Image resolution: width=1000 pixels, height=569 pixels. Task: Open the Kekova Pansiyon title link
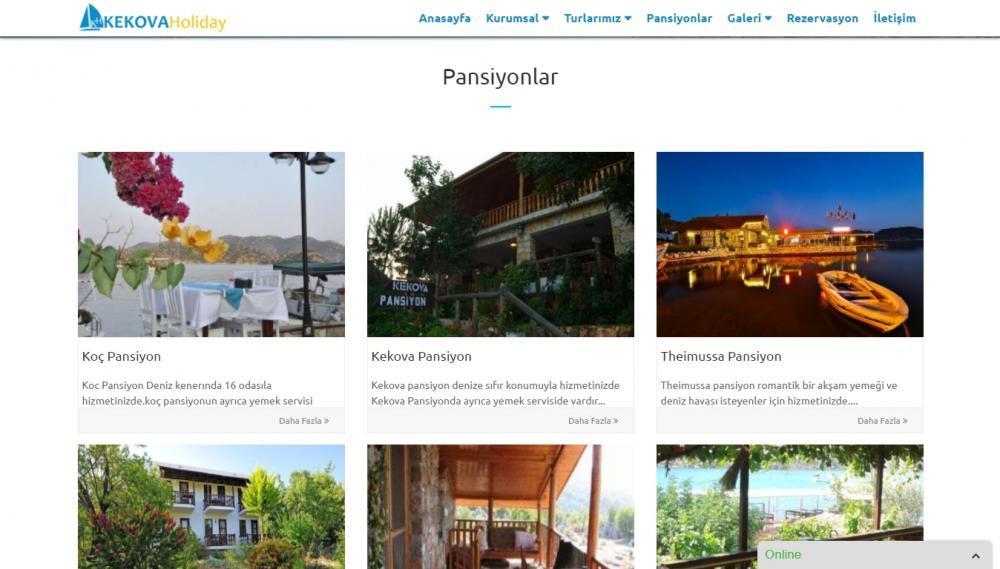(422, 357)
